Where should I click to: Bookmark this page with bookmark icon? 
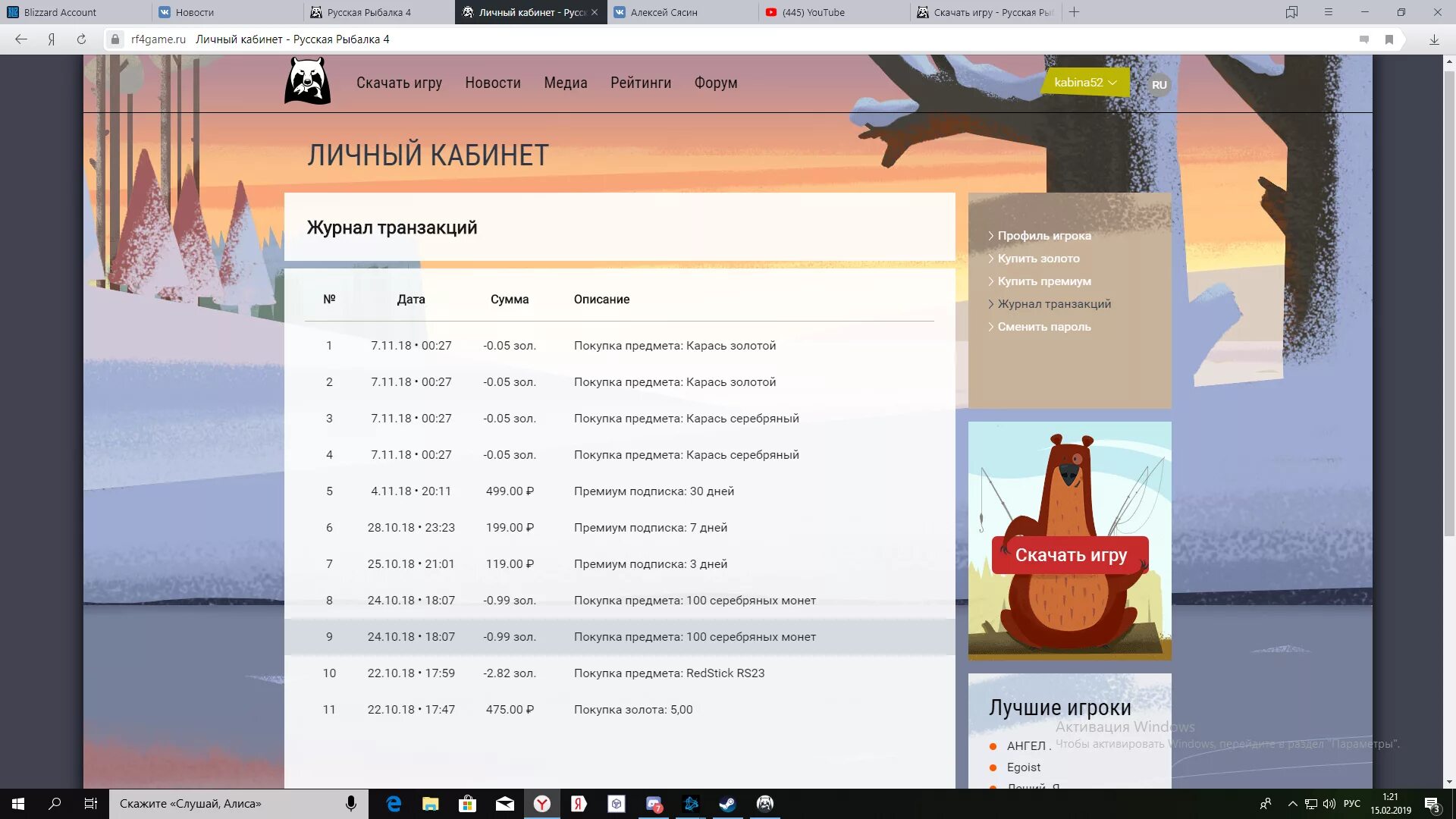pyautogui.click(x=1389, y=39)
